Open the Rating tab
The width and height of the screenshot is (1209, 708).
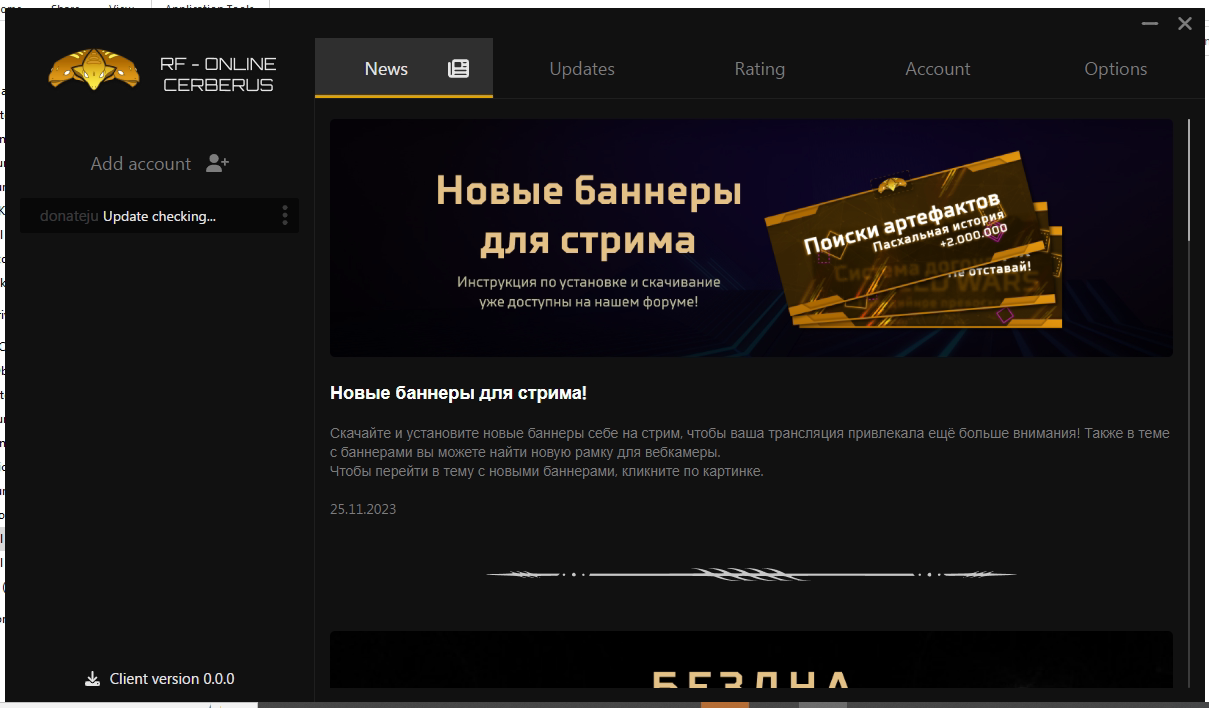coord(760,69)
